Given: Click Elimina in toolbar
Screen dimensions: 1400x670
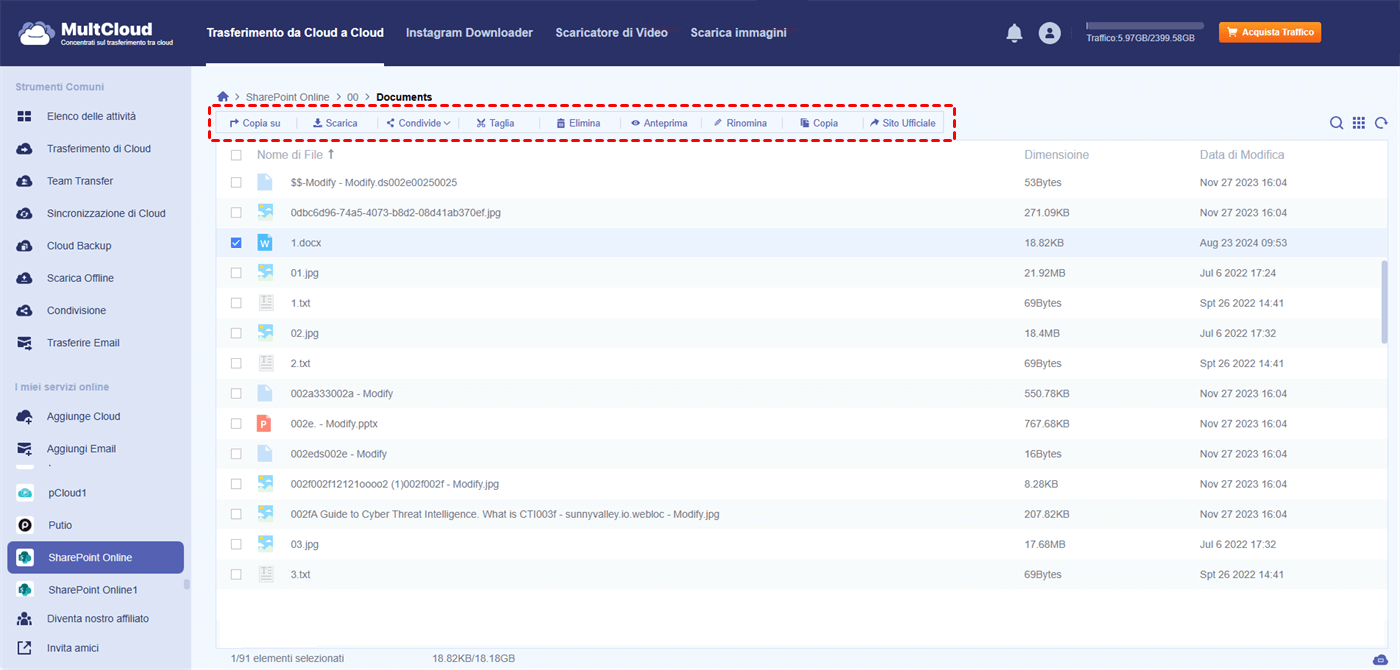Looking at the screenshot, I should coord(578,123).
